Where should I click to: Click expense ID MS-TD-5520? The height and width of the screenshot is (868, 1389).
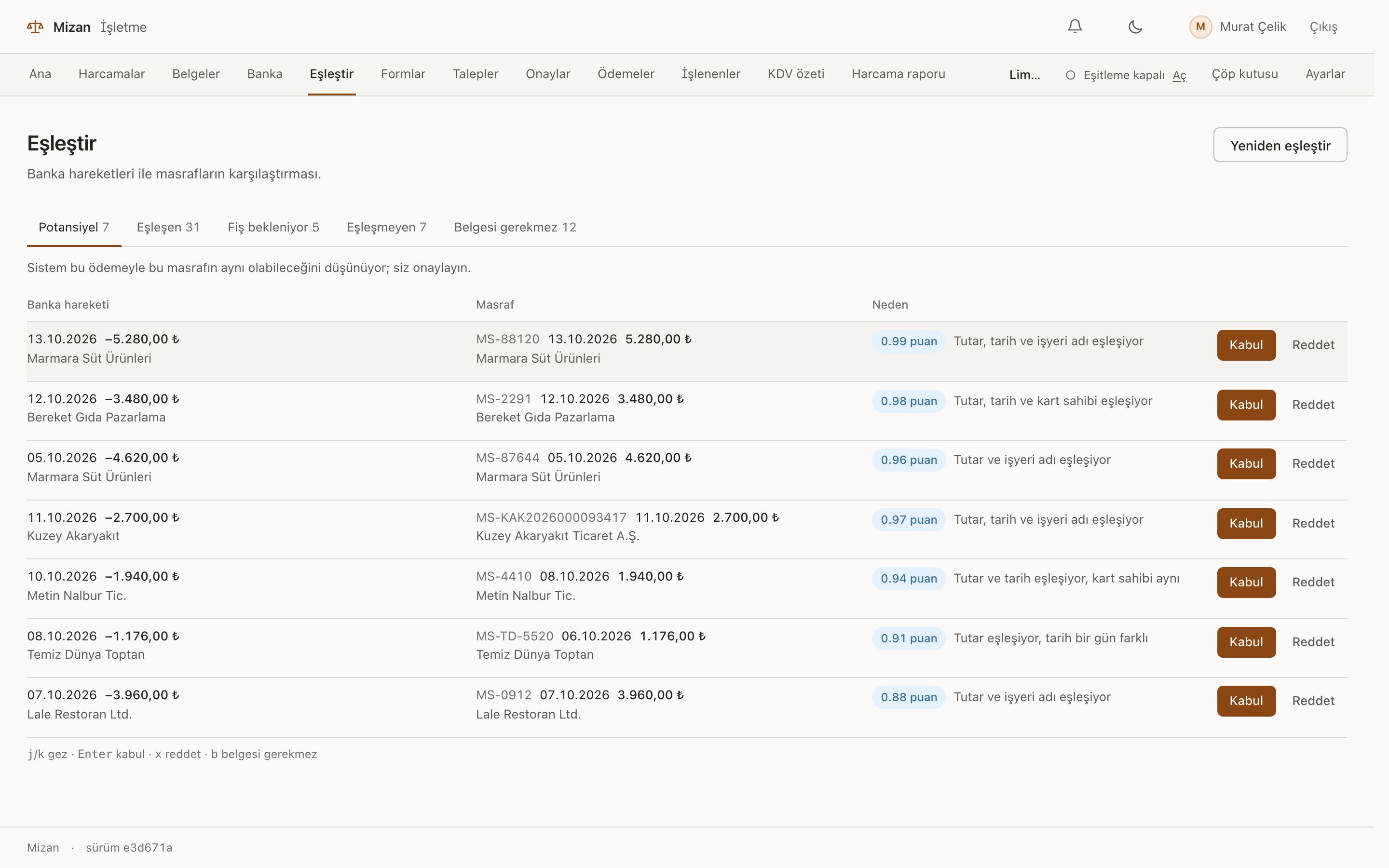[x=514, y=637]
